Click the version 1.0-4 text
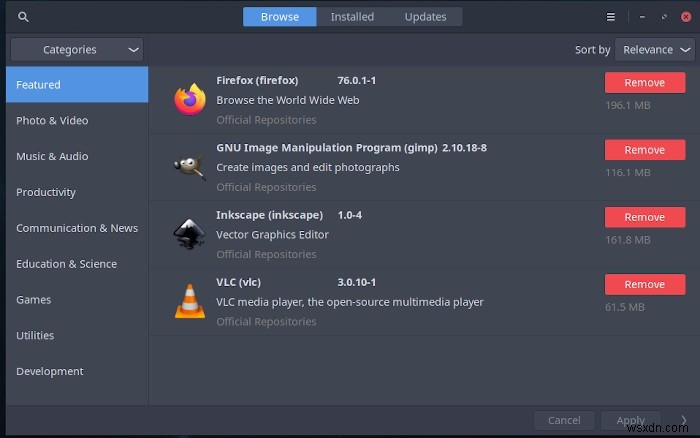This screenshot has height=438, width=700. pos(350,215)
